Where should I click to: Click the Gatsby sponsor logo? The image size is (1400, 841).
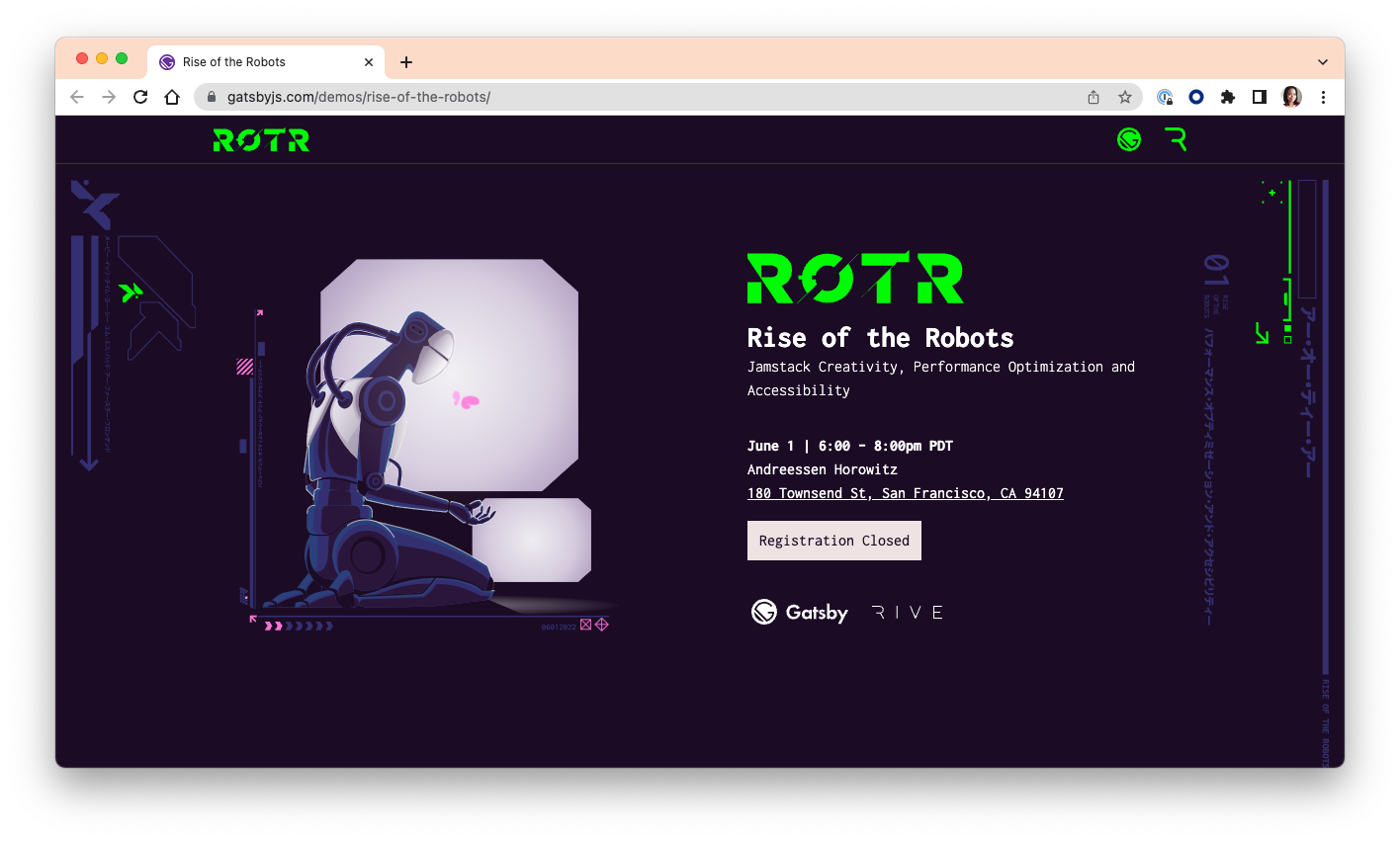point(800,613)
